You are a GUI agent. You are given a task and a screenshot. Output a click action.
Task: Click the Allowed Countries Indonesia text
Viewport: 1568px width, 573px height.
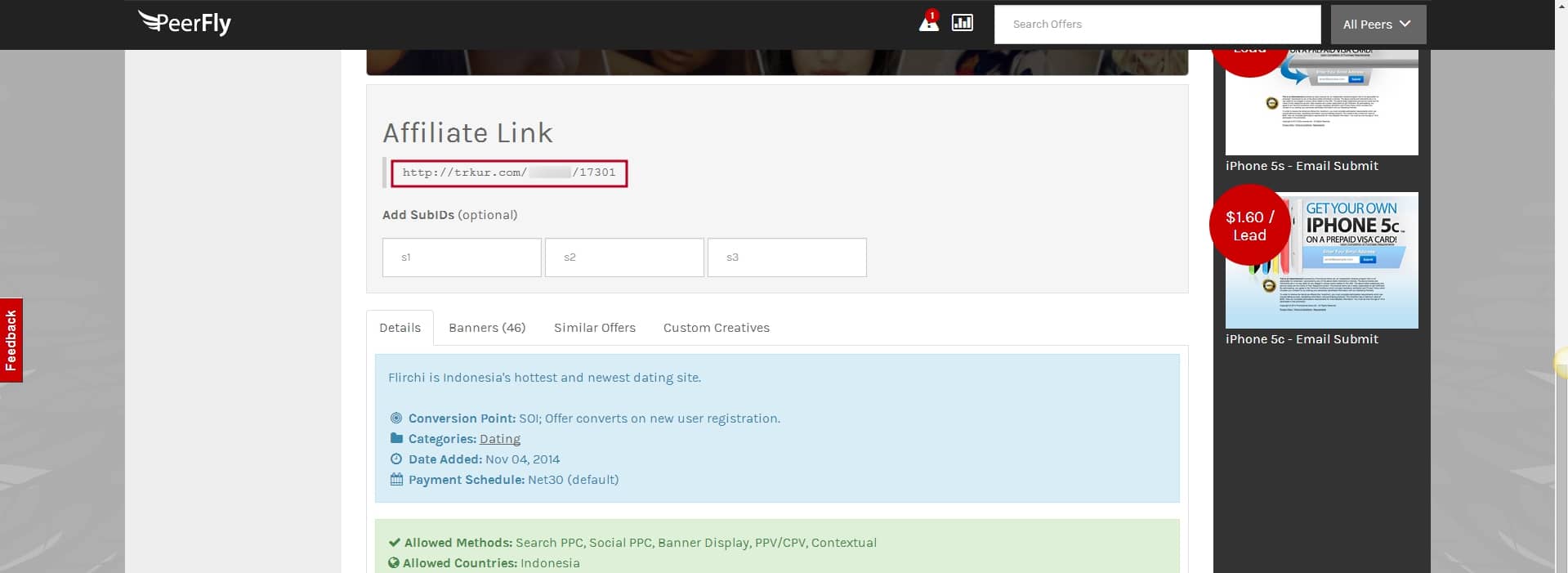550,563
